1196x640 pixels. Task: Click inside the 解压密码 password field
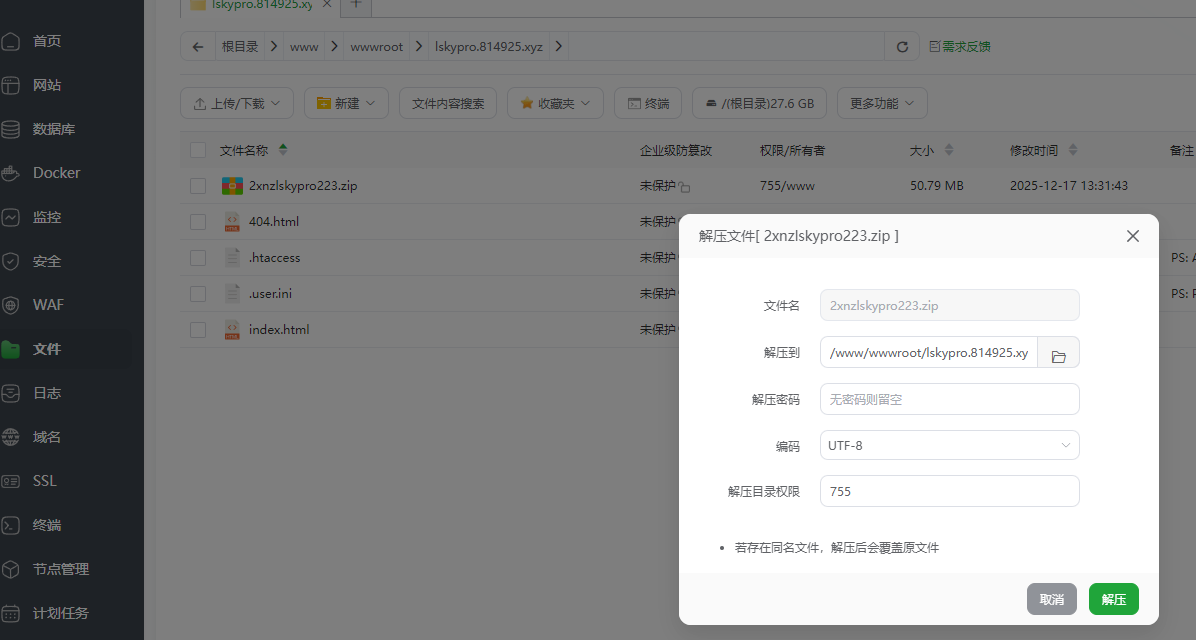click(x=948, y=399)
